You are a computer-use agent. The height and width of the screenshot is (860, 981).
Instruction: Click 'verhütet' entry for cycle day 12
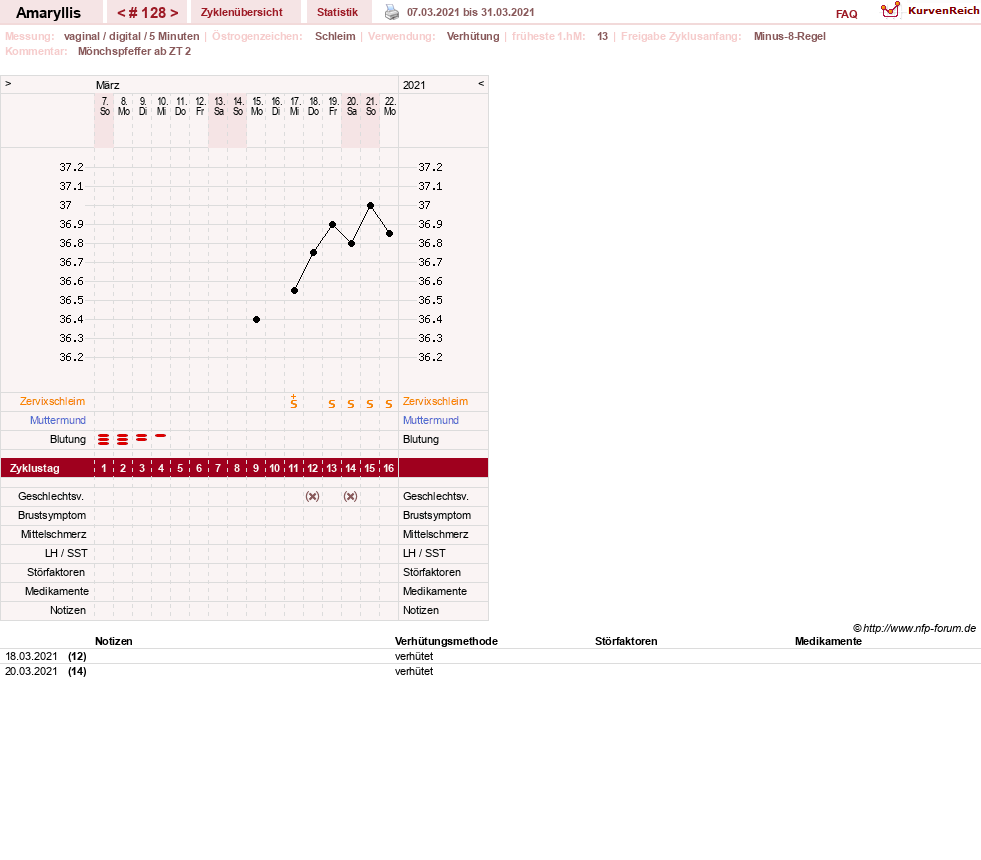414,656
